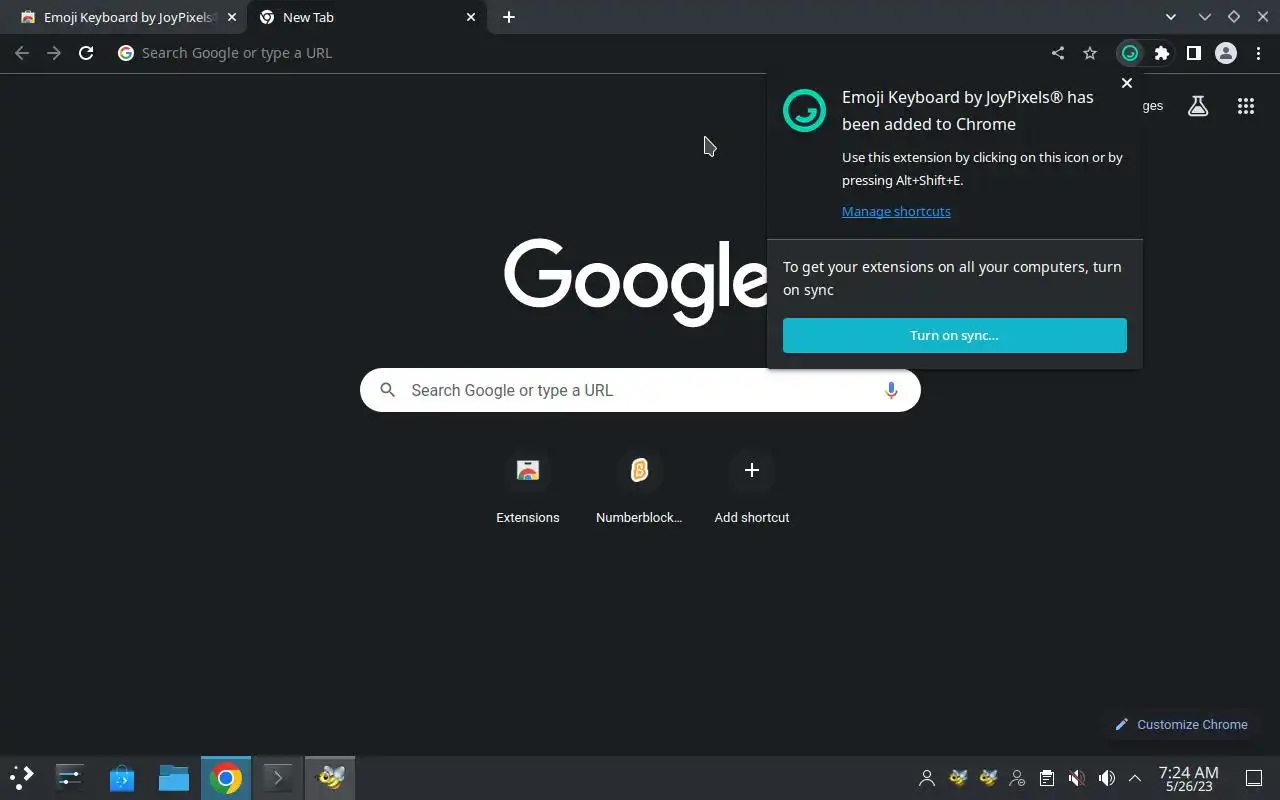This screenshot has width=1280, height=800.
Task: Open the Chrome three-dot menu
Action: click(1258, 53)
